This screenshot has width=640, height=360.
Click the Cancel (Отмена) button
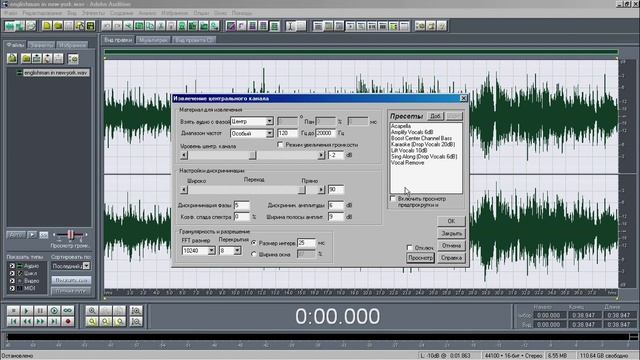click(451, 245)
